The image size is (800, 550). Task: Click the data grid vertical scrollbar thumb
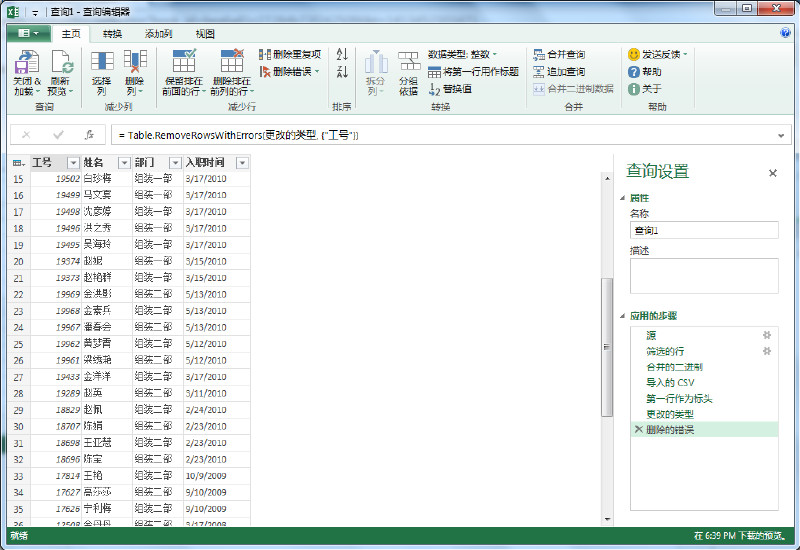(607, 347)
